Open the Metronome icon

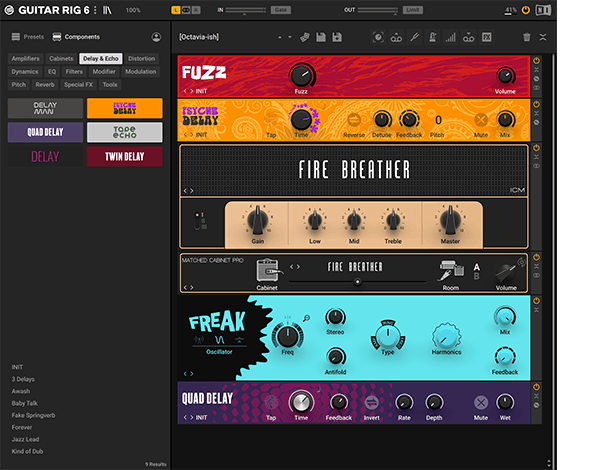click(x=432, y=37)
